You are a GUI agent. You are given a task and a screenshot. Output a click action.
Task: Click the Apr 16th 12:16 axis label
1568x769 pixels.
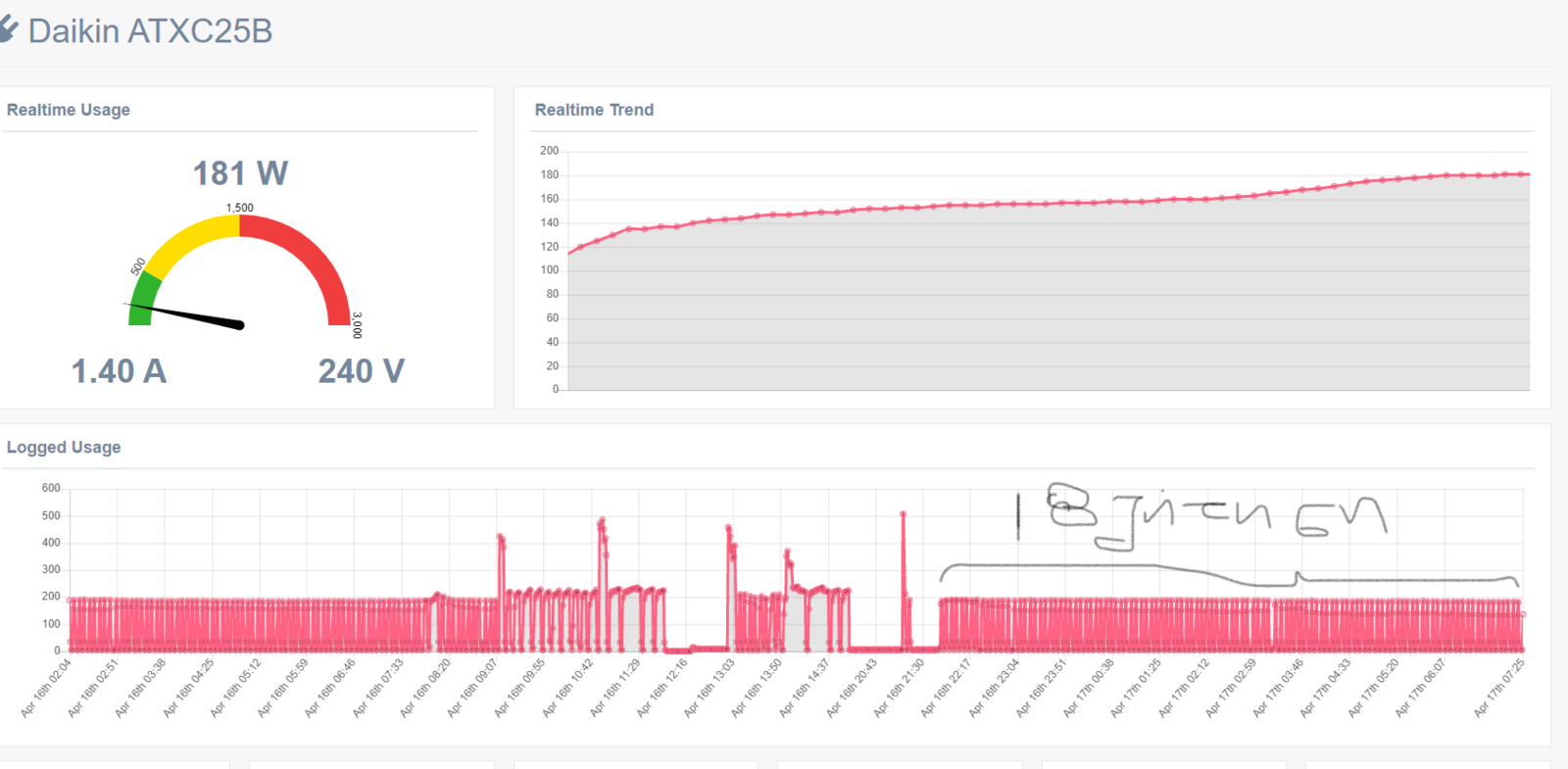(661, 689)
